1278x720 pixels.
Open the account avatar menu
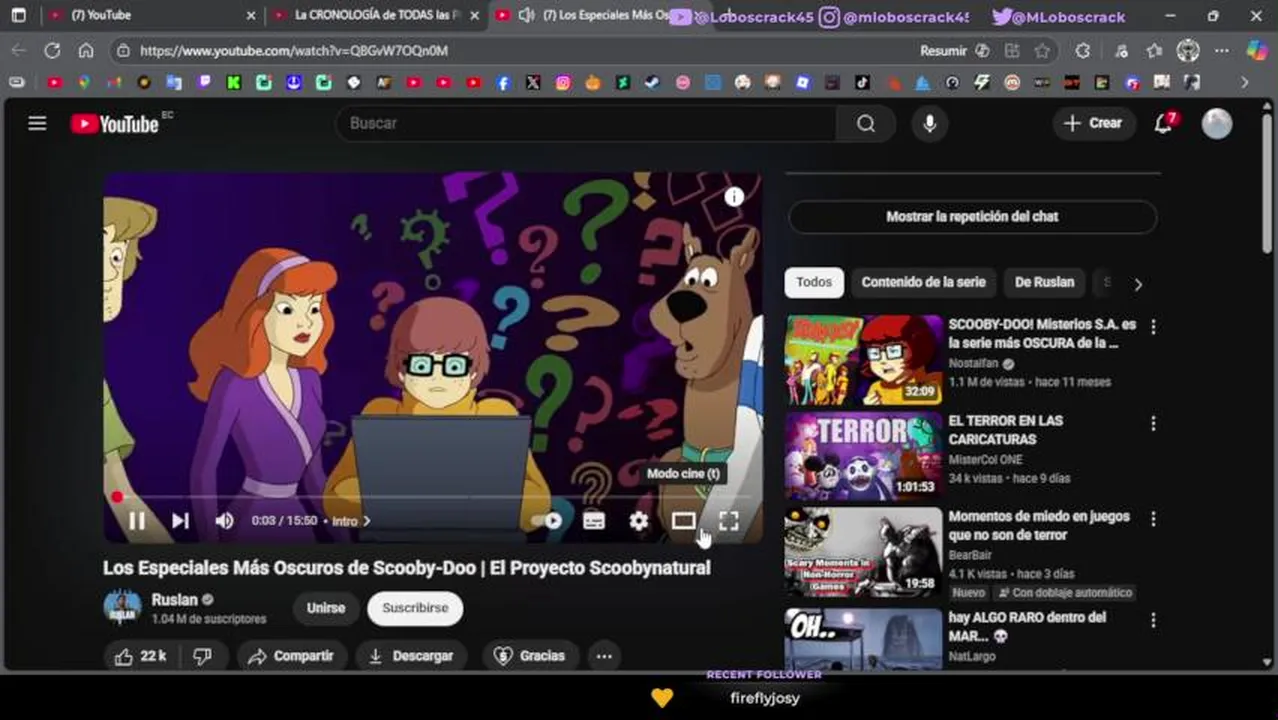1217,123
